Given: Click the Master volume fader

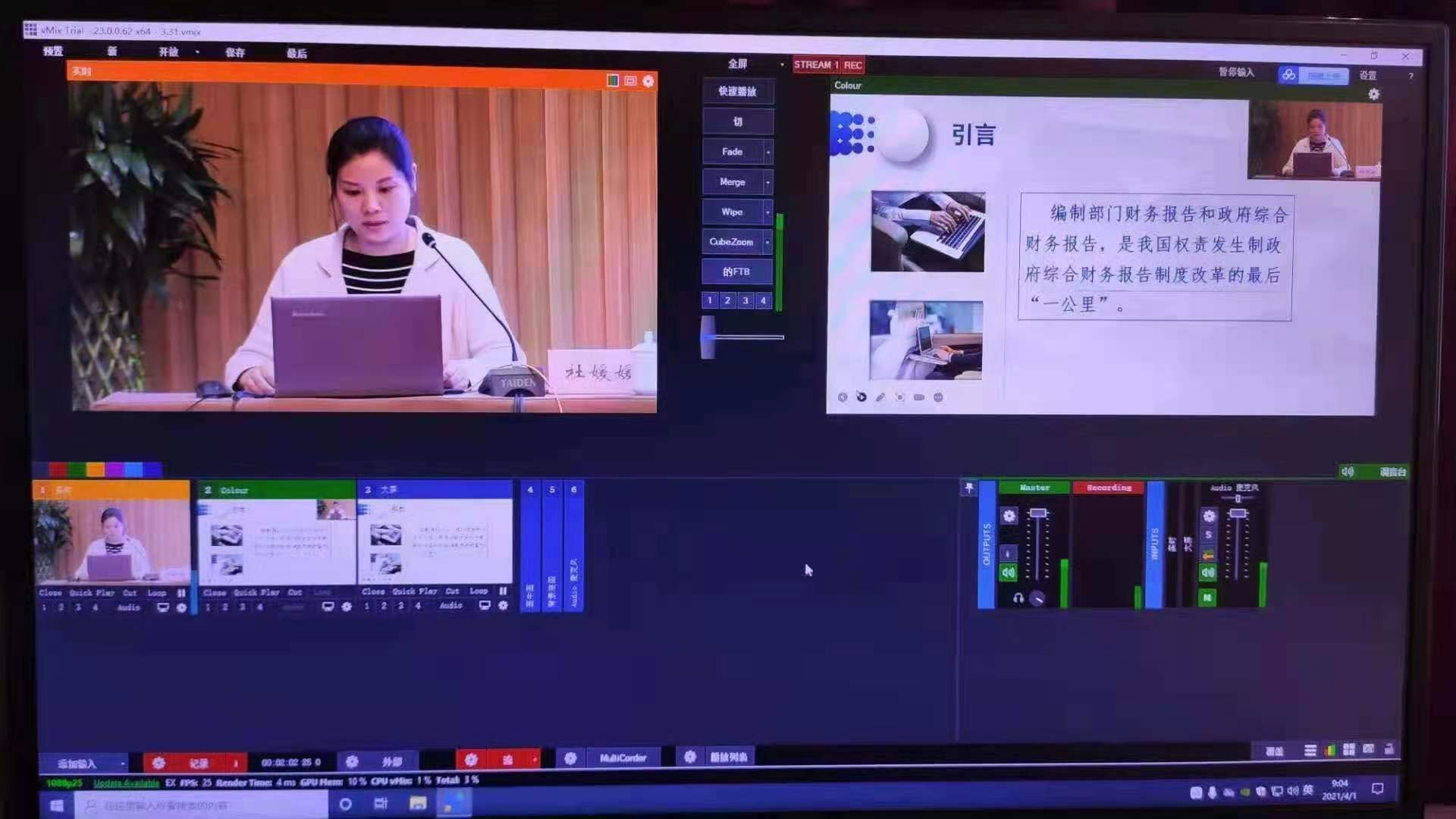Looking at the screenshot, I should coord(1038,513).
